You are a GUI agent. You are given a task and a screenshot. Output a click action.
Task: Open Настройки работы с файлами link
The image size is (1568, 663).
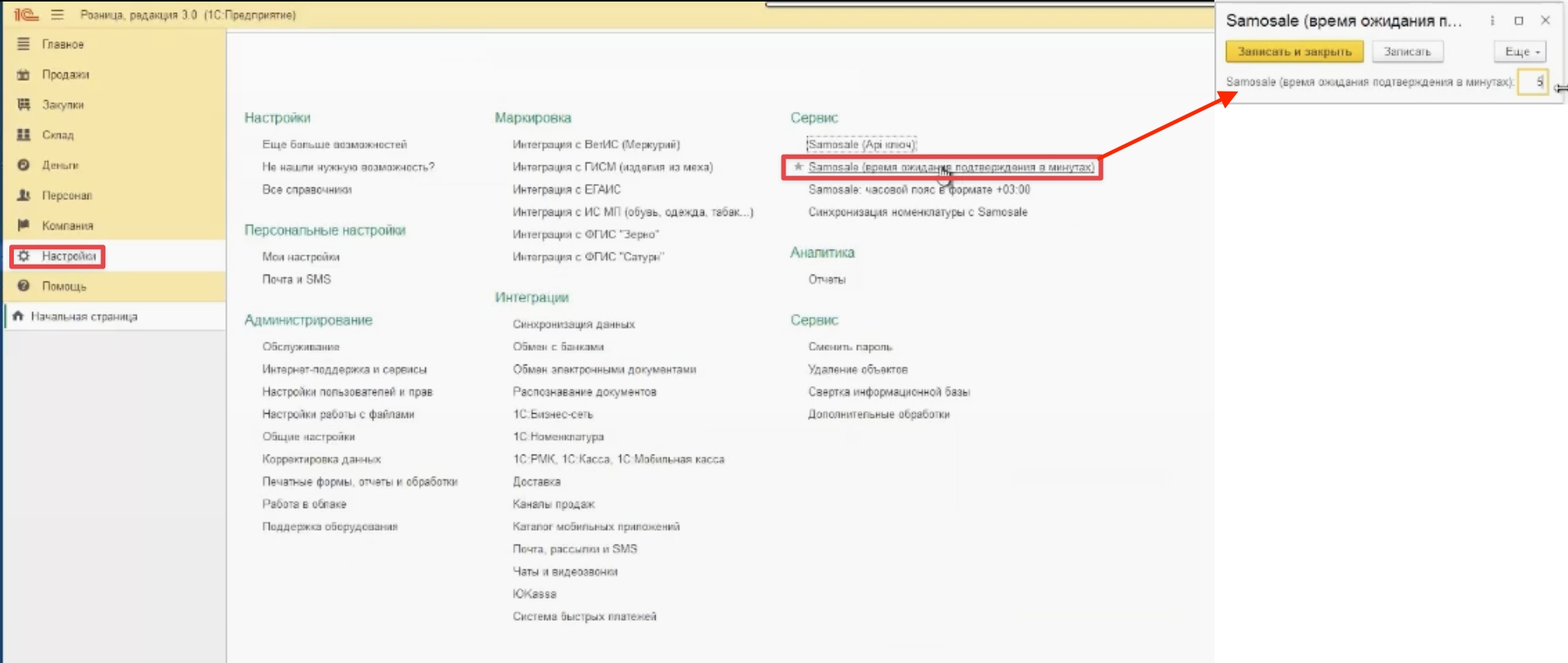click(338, 414)
